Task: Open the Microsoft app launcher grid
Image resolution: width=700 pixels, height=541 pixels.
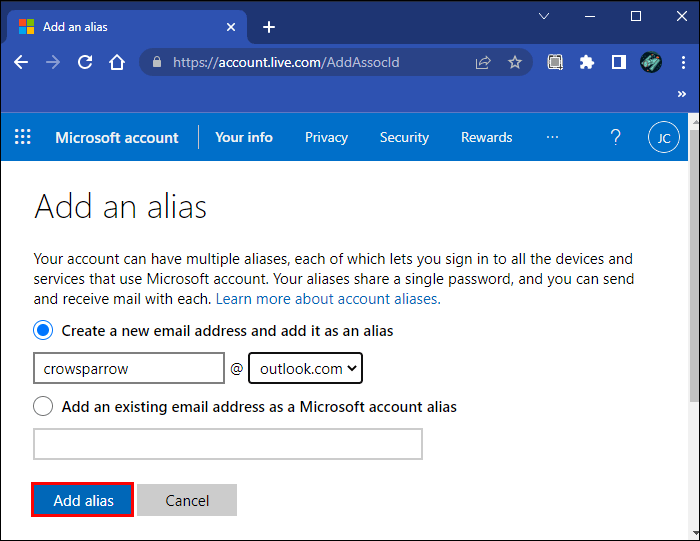Action: (23, 137)
